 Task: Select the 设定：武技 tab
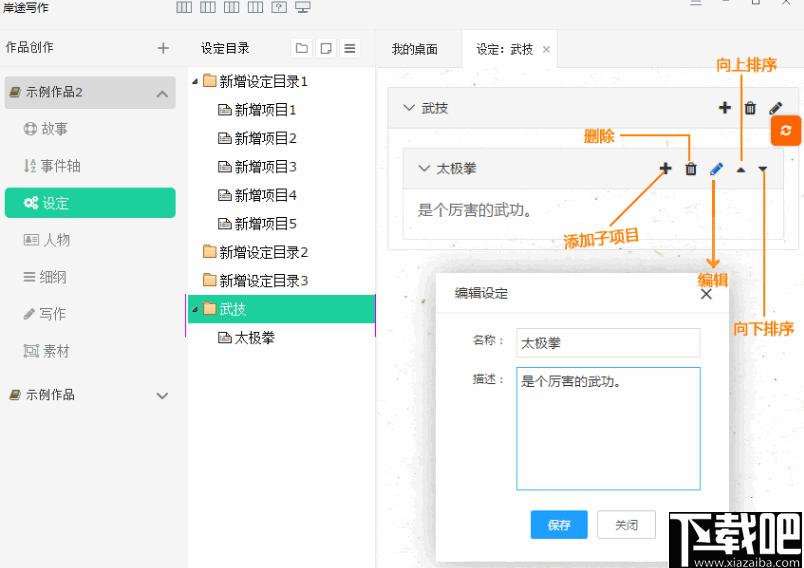505,49
